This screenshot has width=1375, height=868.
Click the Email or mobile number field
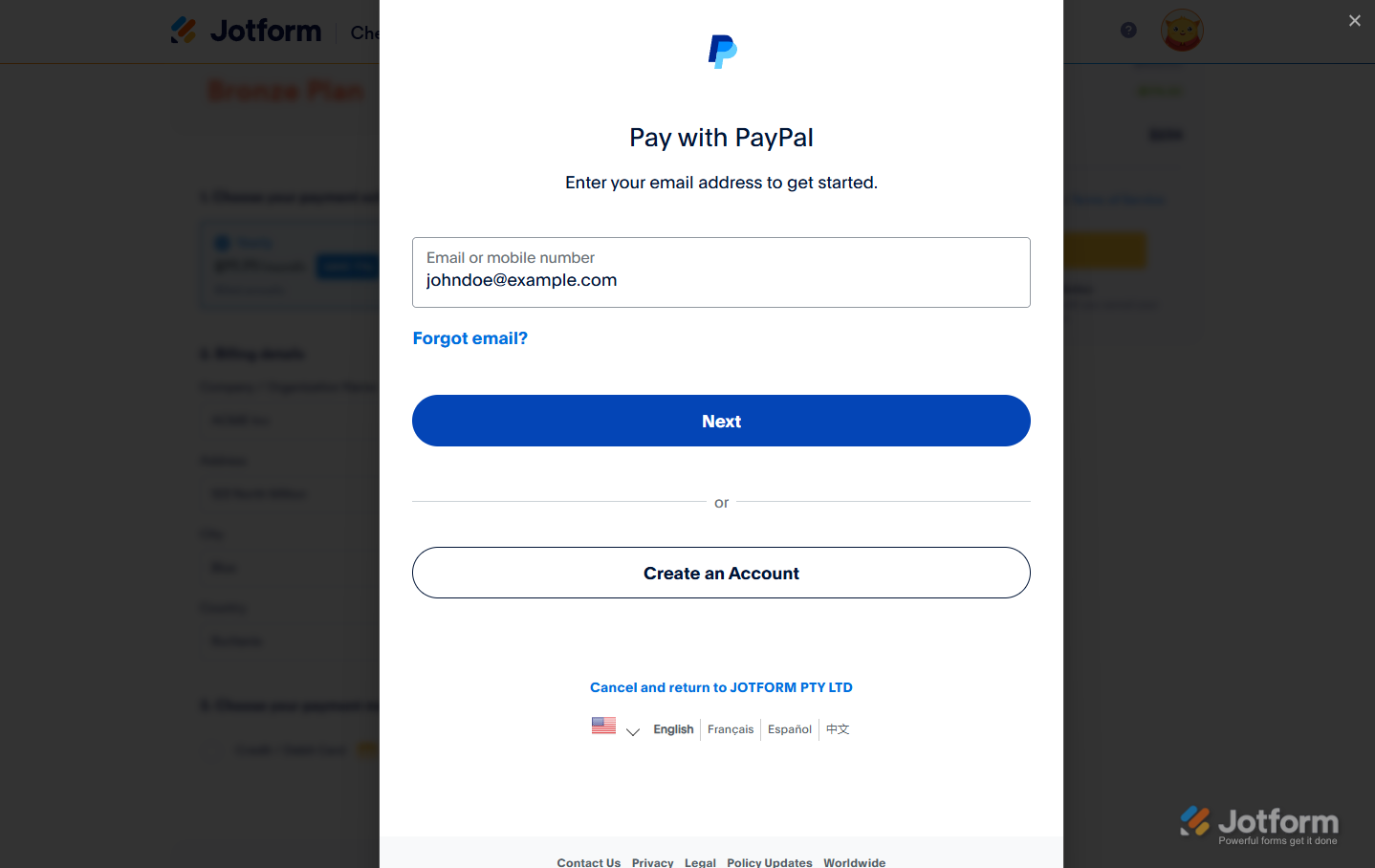click(x=721, y=272)
